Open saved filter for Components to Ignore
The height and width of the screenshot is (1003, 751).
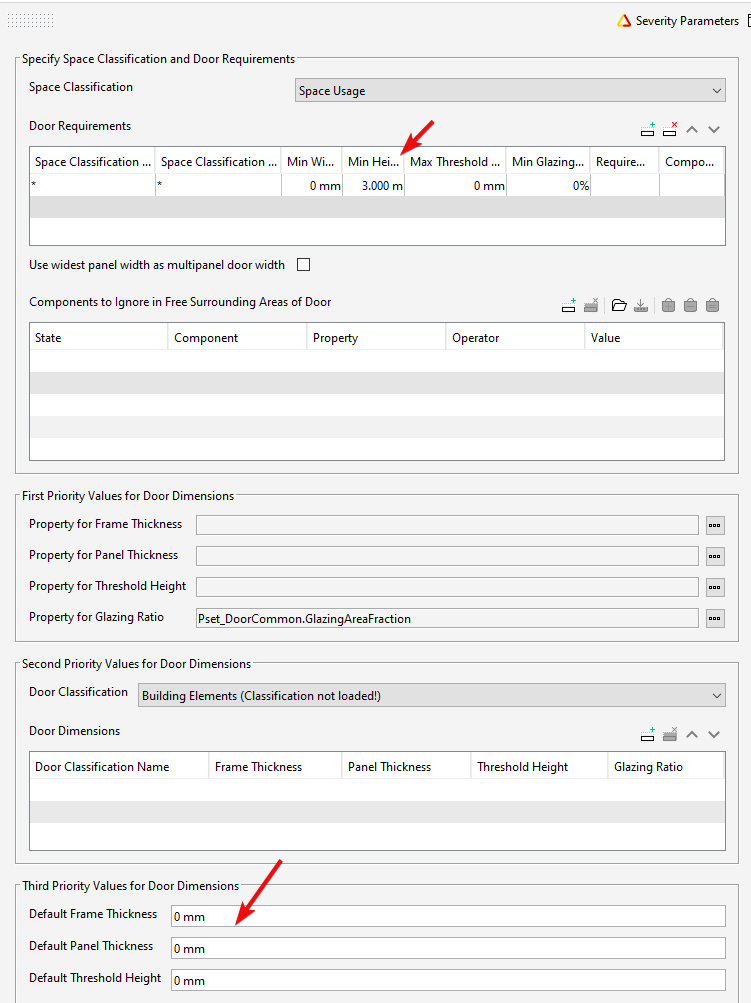[619, 305]
